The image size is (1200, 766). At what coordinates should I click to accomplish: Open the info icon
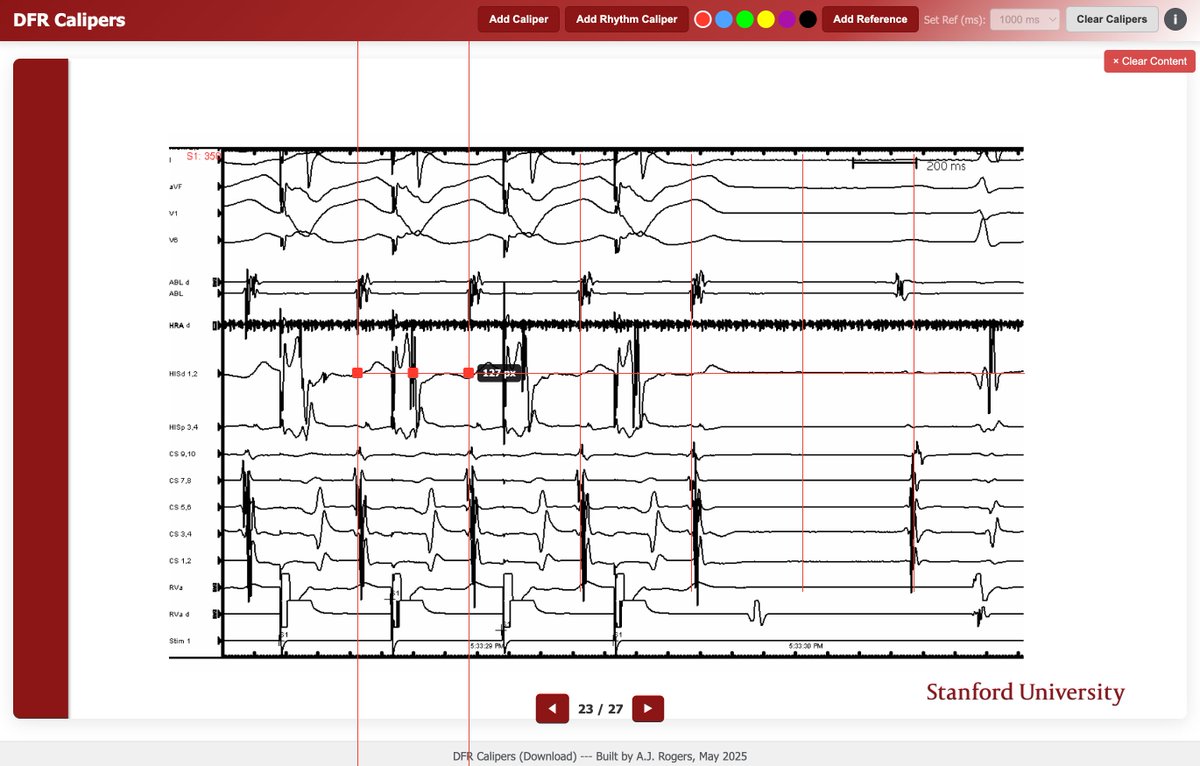tap(1176, 19)
